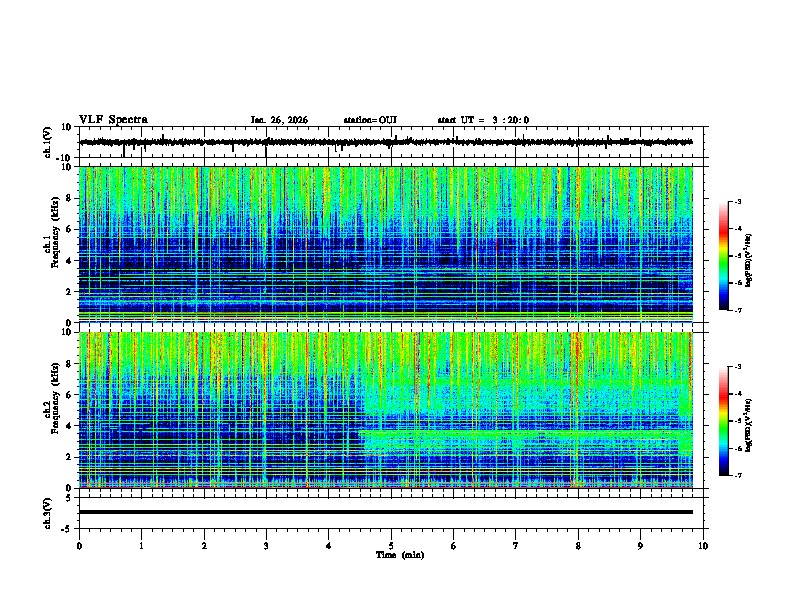The height and width of the screenshot is (612, 792).
Task: Click the ch.2 spectrogram color scale bar
Action: (x=724, y=421)
